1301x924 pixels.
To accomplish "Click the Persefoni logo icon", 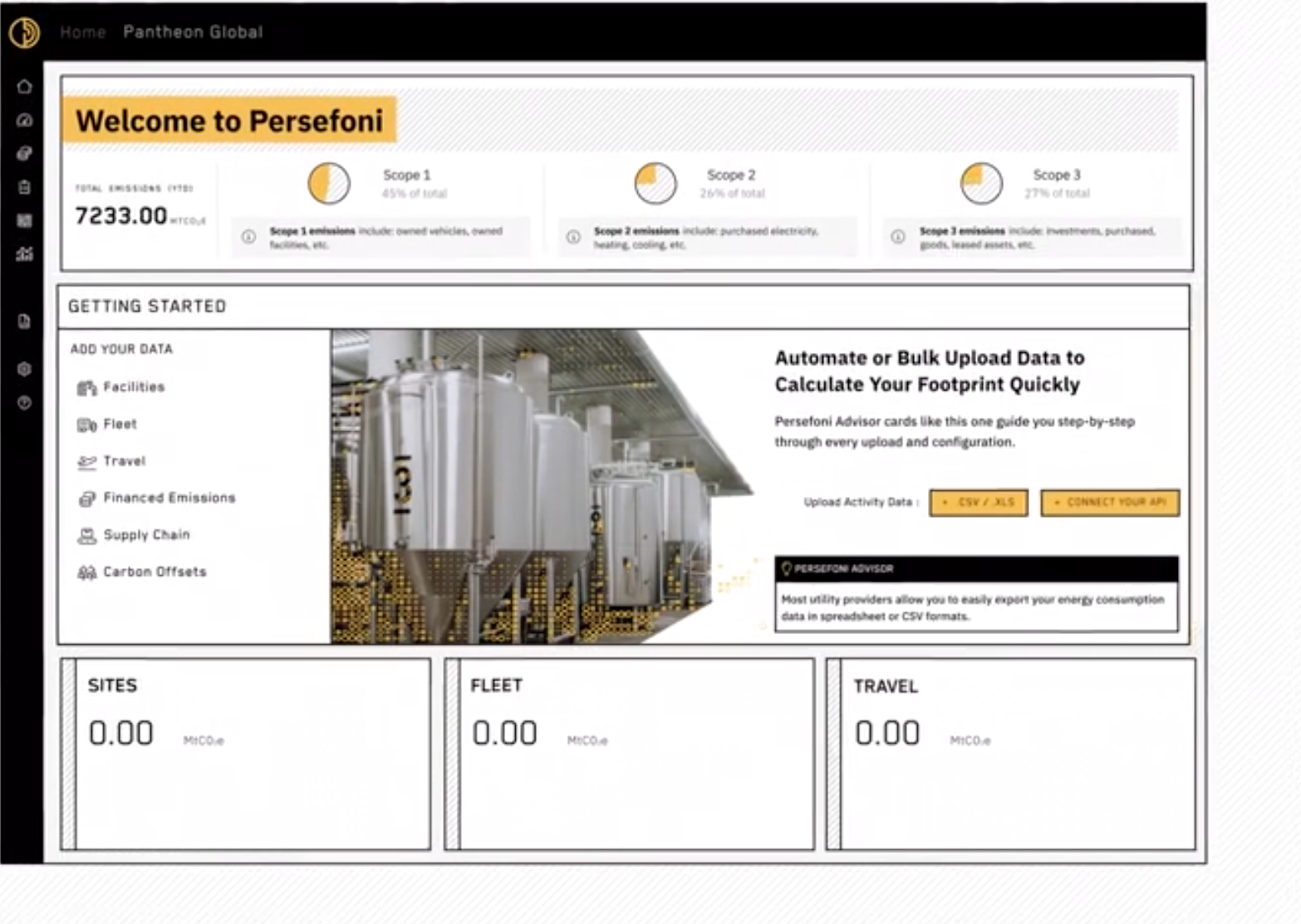I will click(25, 32).
